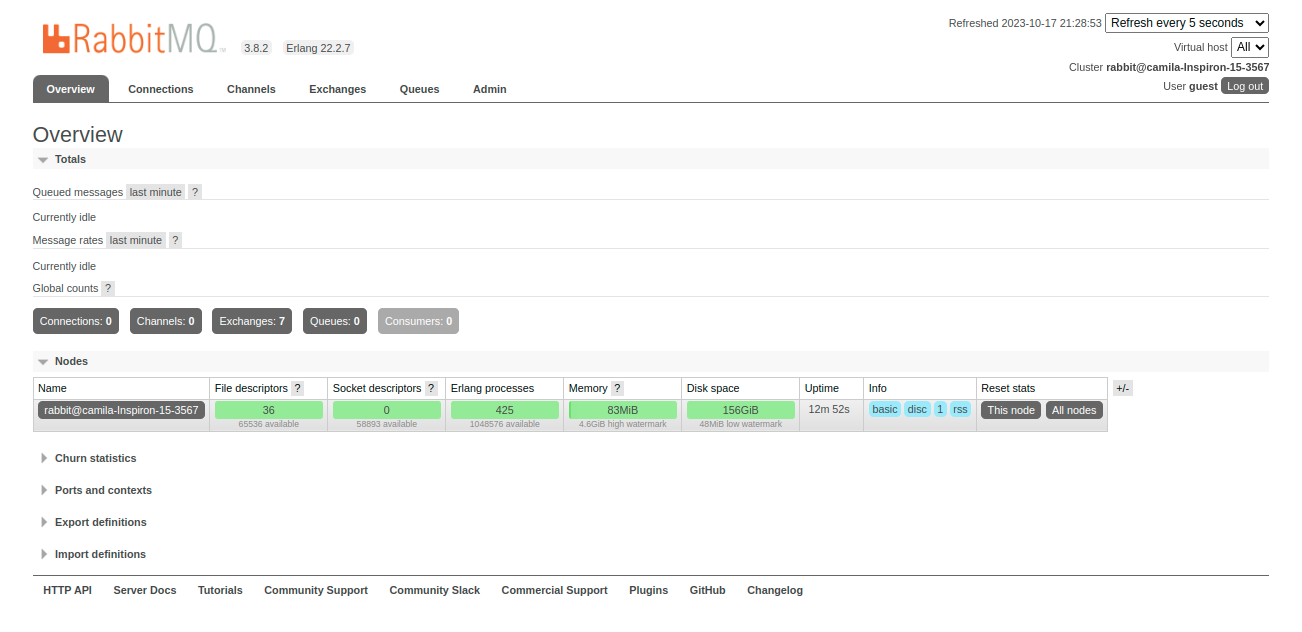Click the Connections: 0 count button
1302x632 pixels.
(x=76, y=321)
